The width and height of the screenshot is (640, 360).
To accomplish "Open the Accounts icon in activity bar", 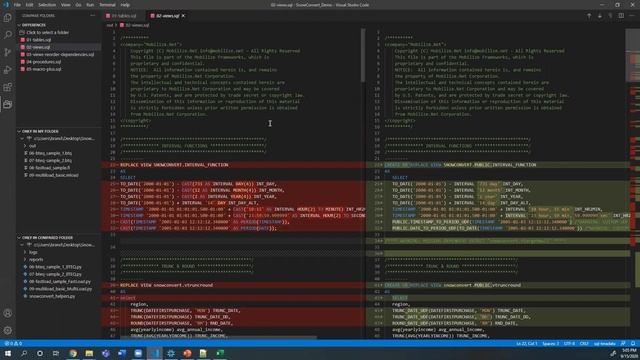I will pyautogui.click(x=7, y=313).
